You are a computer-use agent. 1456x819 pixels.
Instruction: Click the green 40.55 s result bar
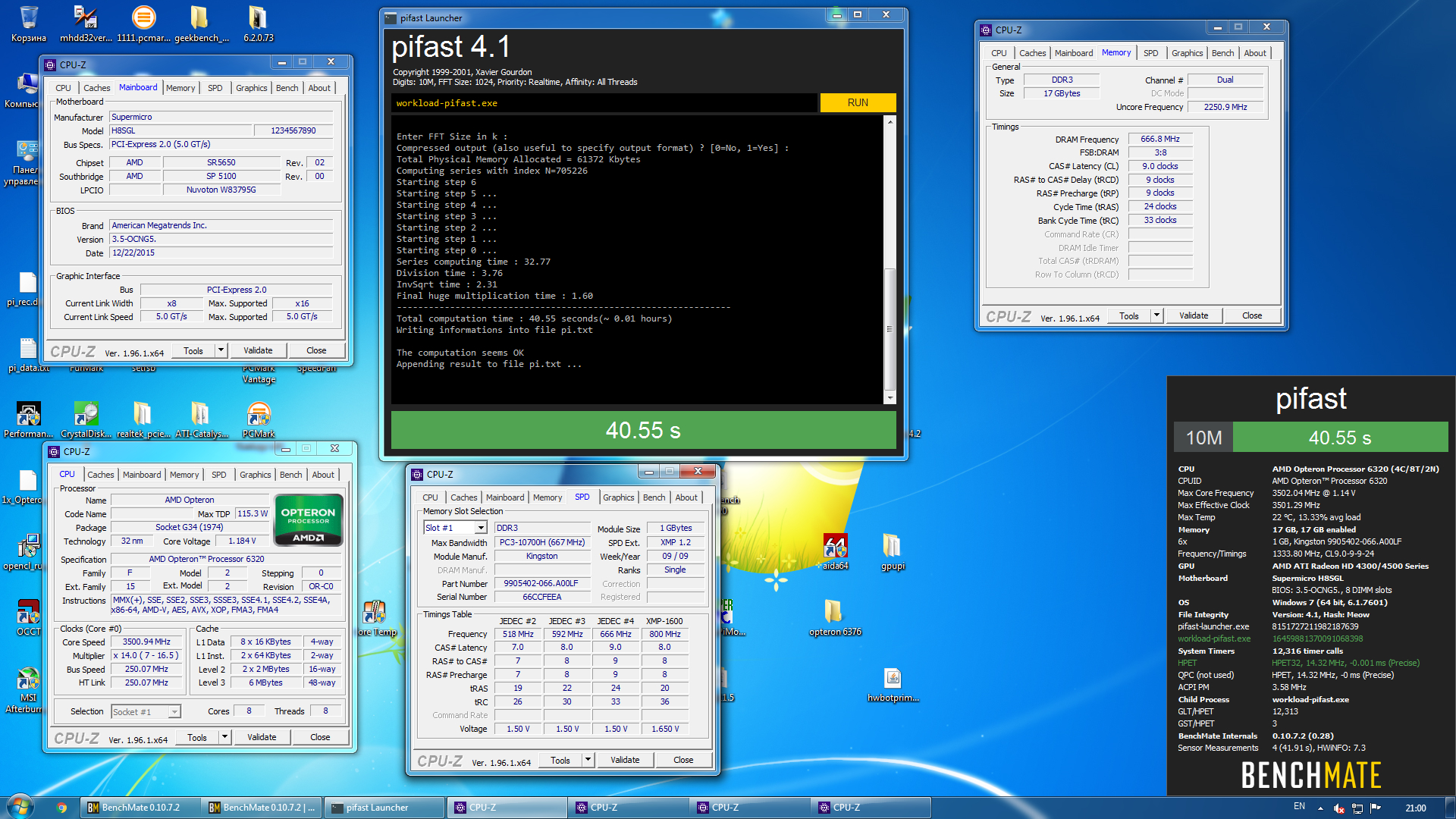(x=643, y=430)
